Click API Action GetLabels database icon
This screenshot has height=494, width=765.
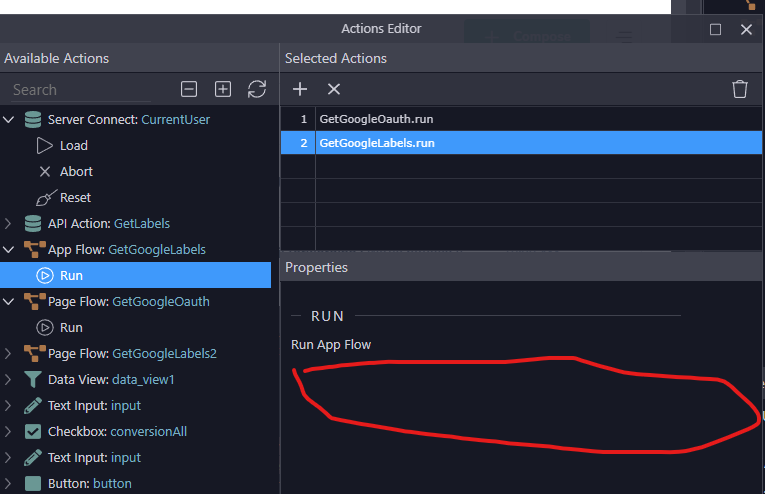pyautogui.click(x=33, y=223)
